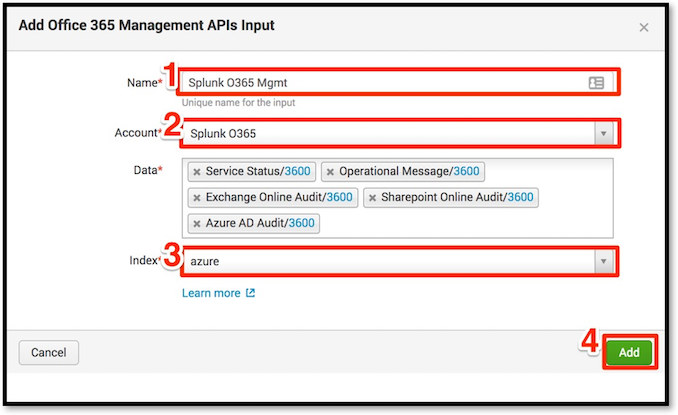
Task: Click the external link icon beside Learn more
Action: 250,293
